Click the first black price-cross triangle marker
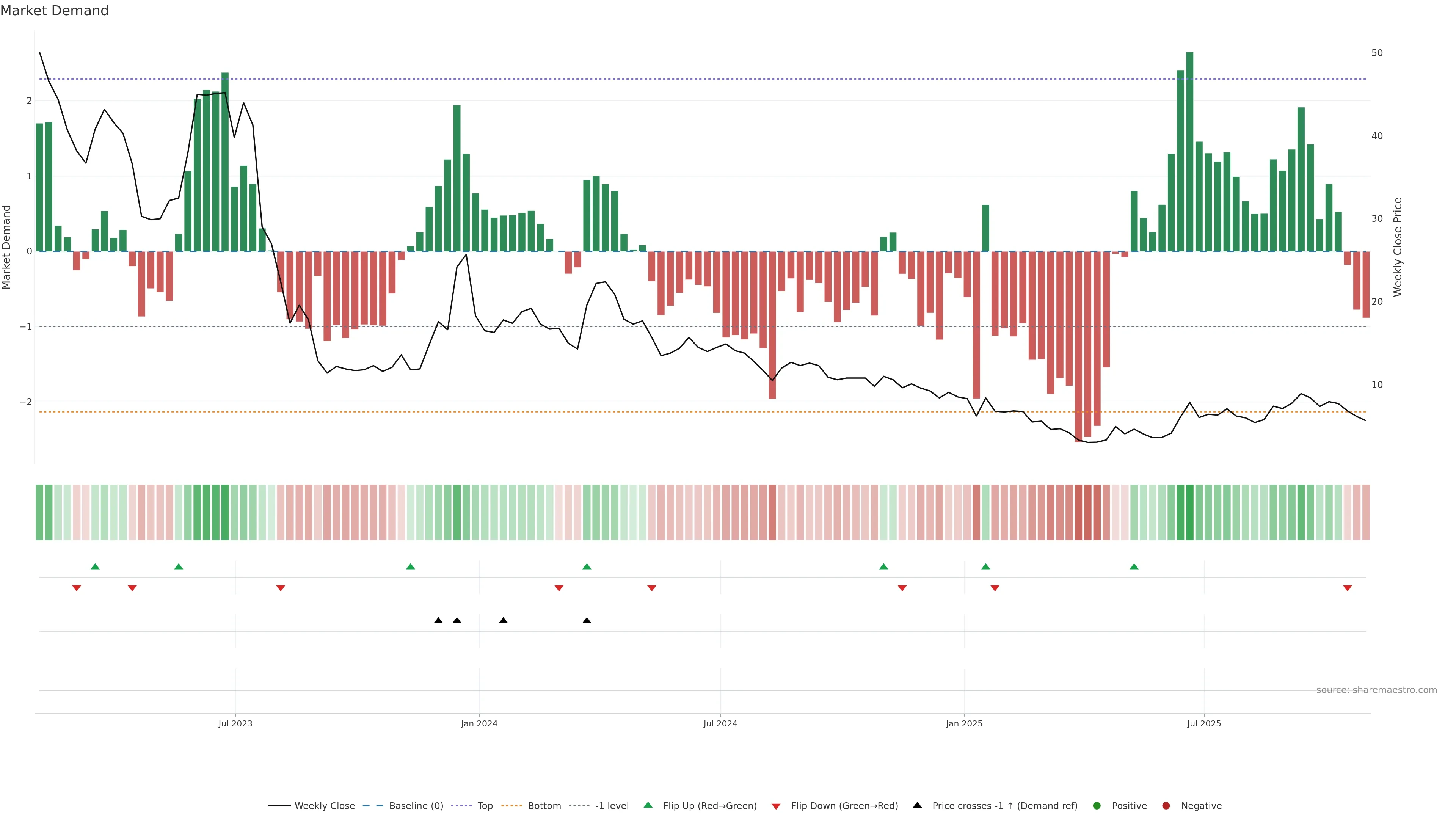 point(438,621)
